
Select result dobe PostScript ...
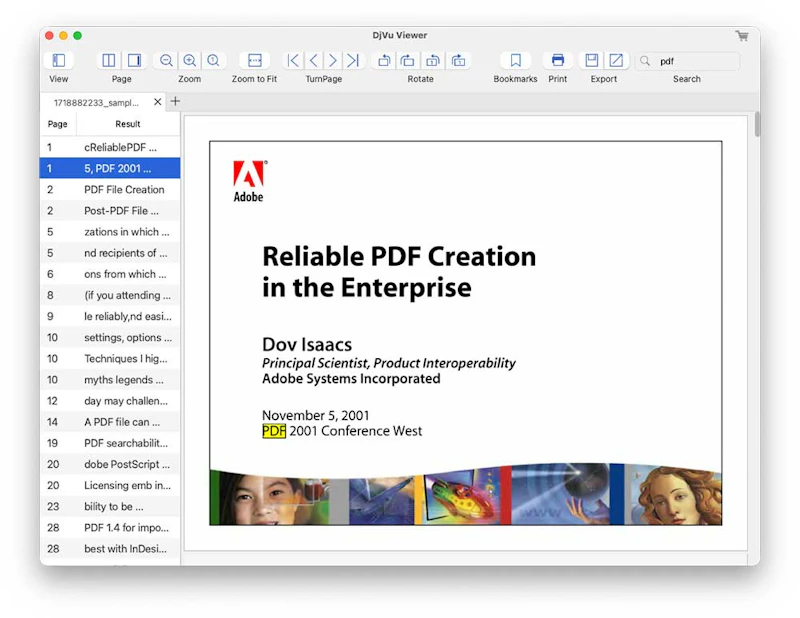pyautogui.click(x=110, y=464)
